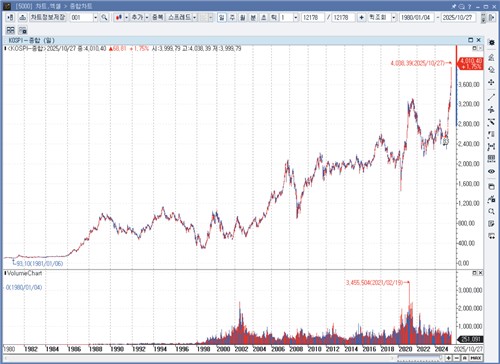The height and width of the screenshot is (364, 500).
Task: Click the grid table icon in right sidebar
Action: click(x=491, y=159)
